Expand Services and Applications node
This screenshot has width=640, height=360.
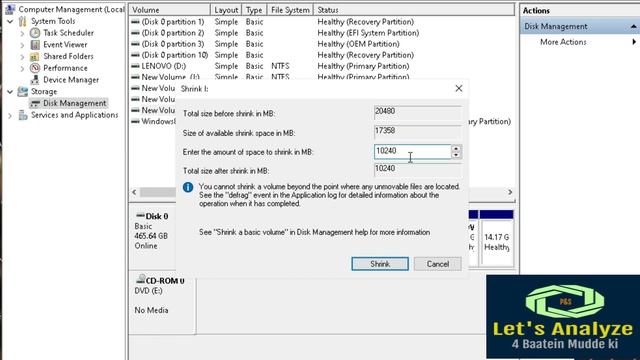10,116
